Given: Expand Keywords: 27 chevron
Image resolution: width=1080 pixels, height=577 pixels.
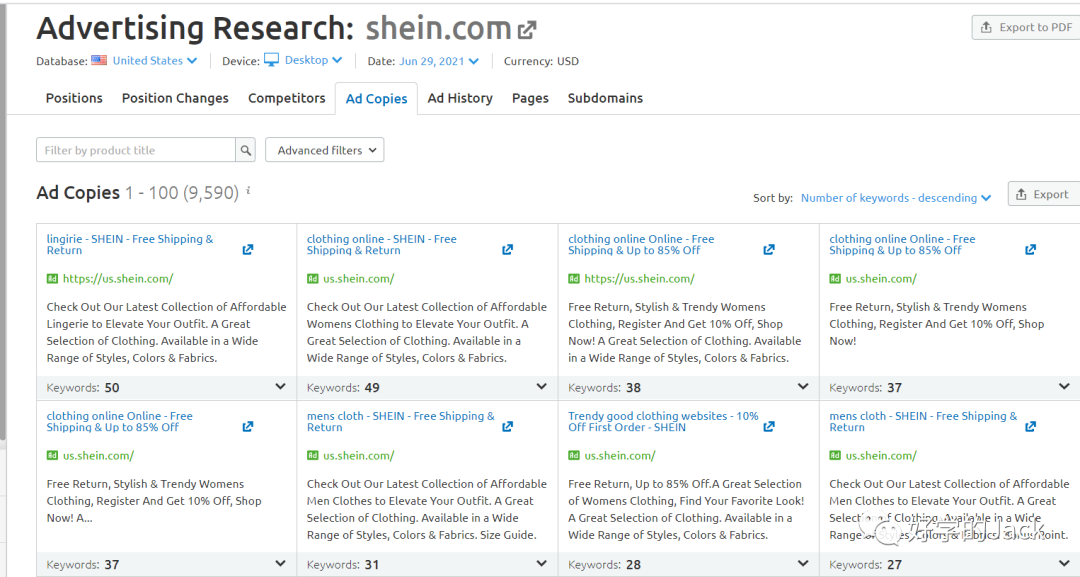Looking at the screenshot, I should coord(1064,564).
